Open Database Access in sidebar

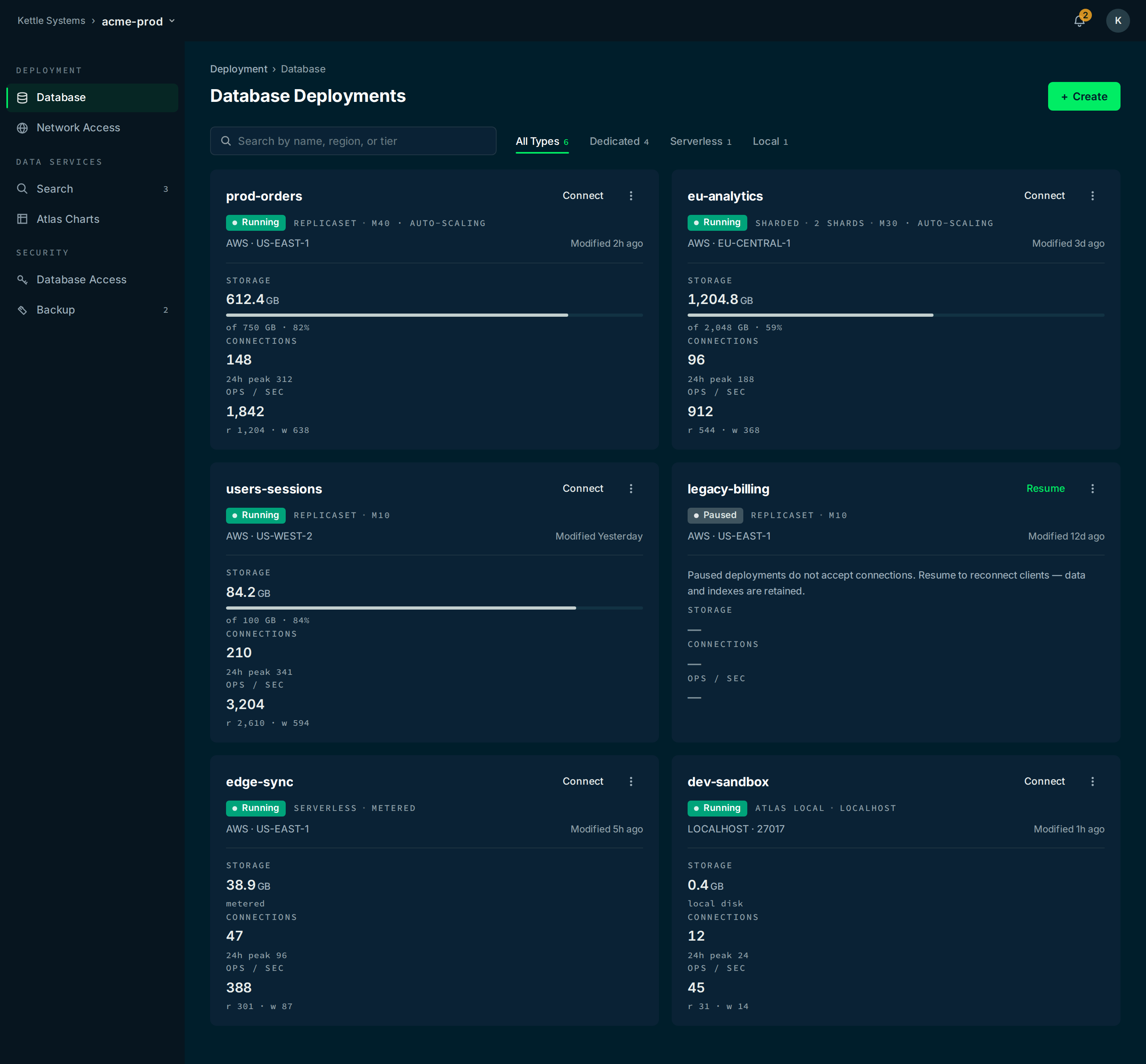point(92,279)
